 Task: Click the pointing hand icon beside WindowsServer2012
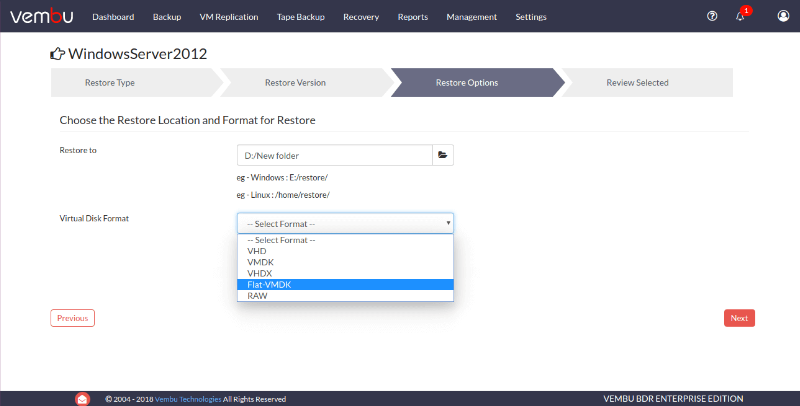[x=57, y=54]
